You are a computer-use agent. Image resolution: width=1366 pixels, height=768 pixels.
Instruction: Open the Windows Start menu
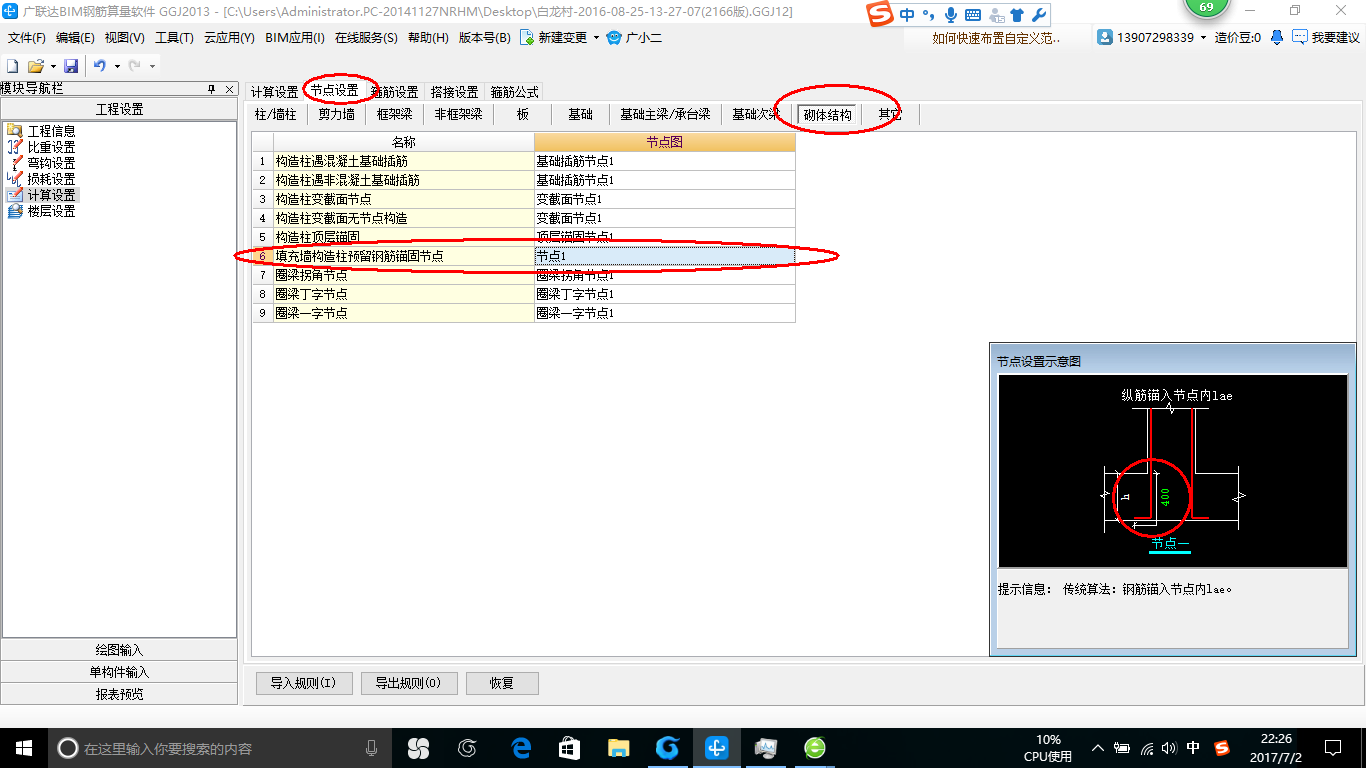[x=23, y=747]
